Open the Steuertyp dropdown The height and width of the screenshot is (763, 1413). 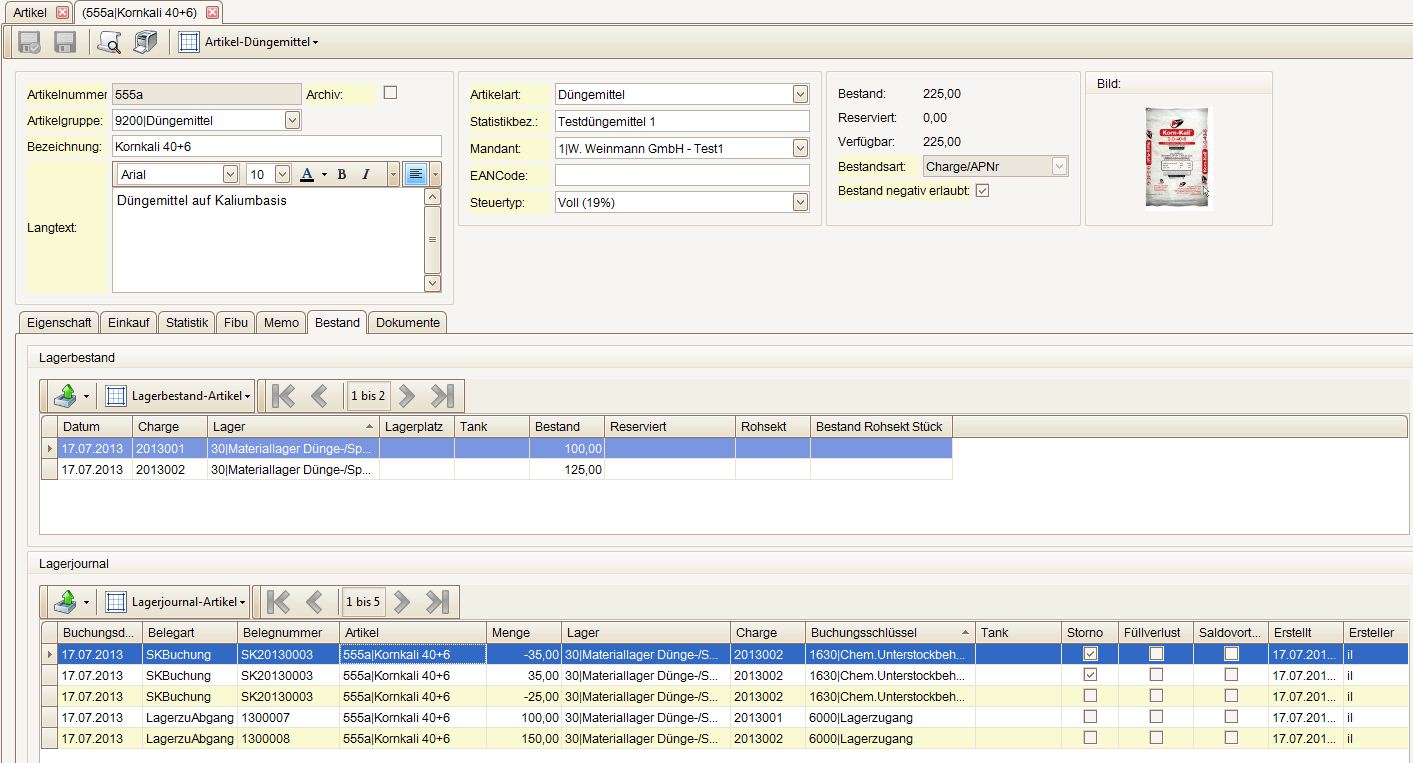(x=800, y=202)
